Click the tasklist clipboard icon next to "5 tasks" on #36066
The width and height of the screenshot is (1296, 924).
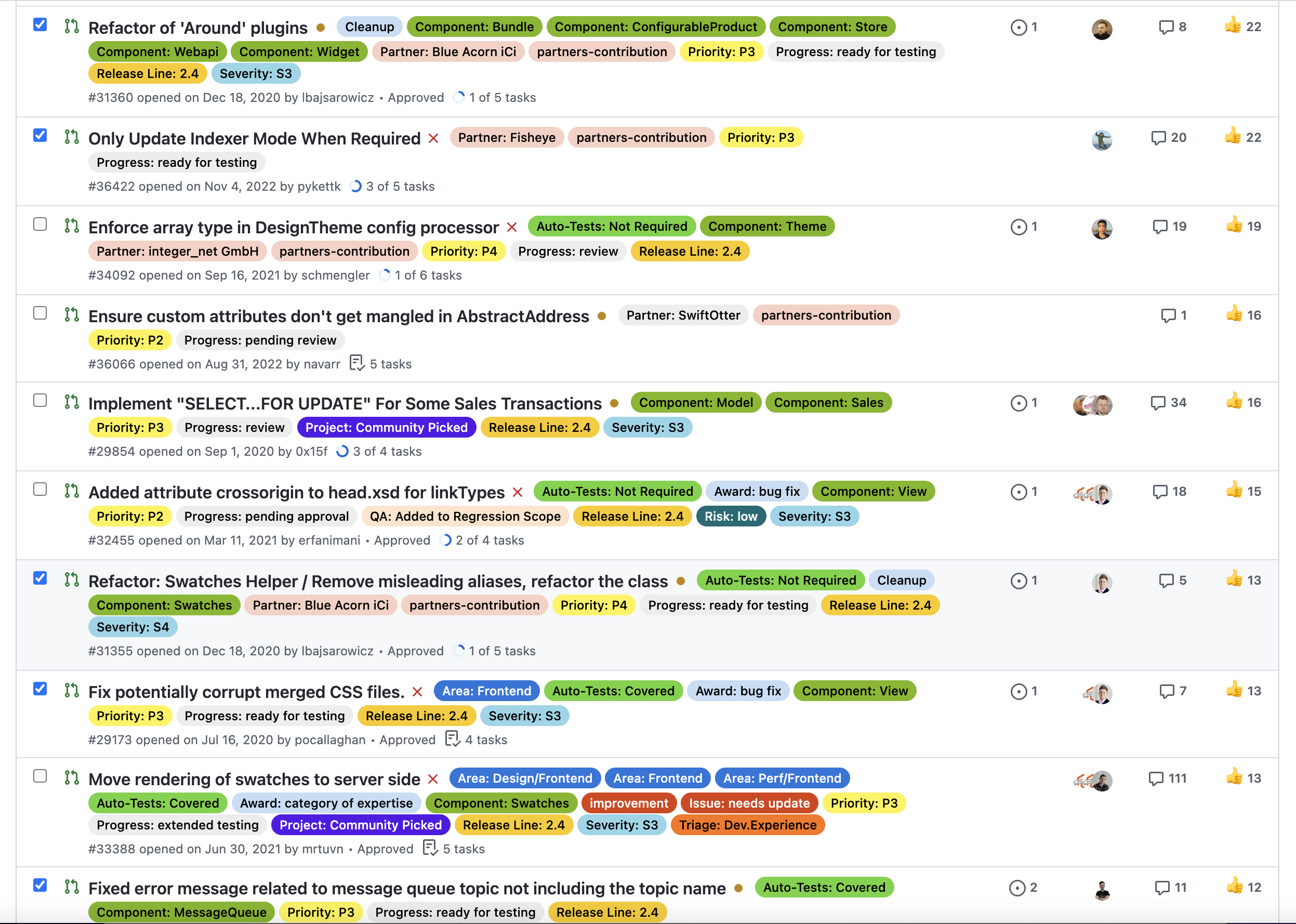point(356,363)
